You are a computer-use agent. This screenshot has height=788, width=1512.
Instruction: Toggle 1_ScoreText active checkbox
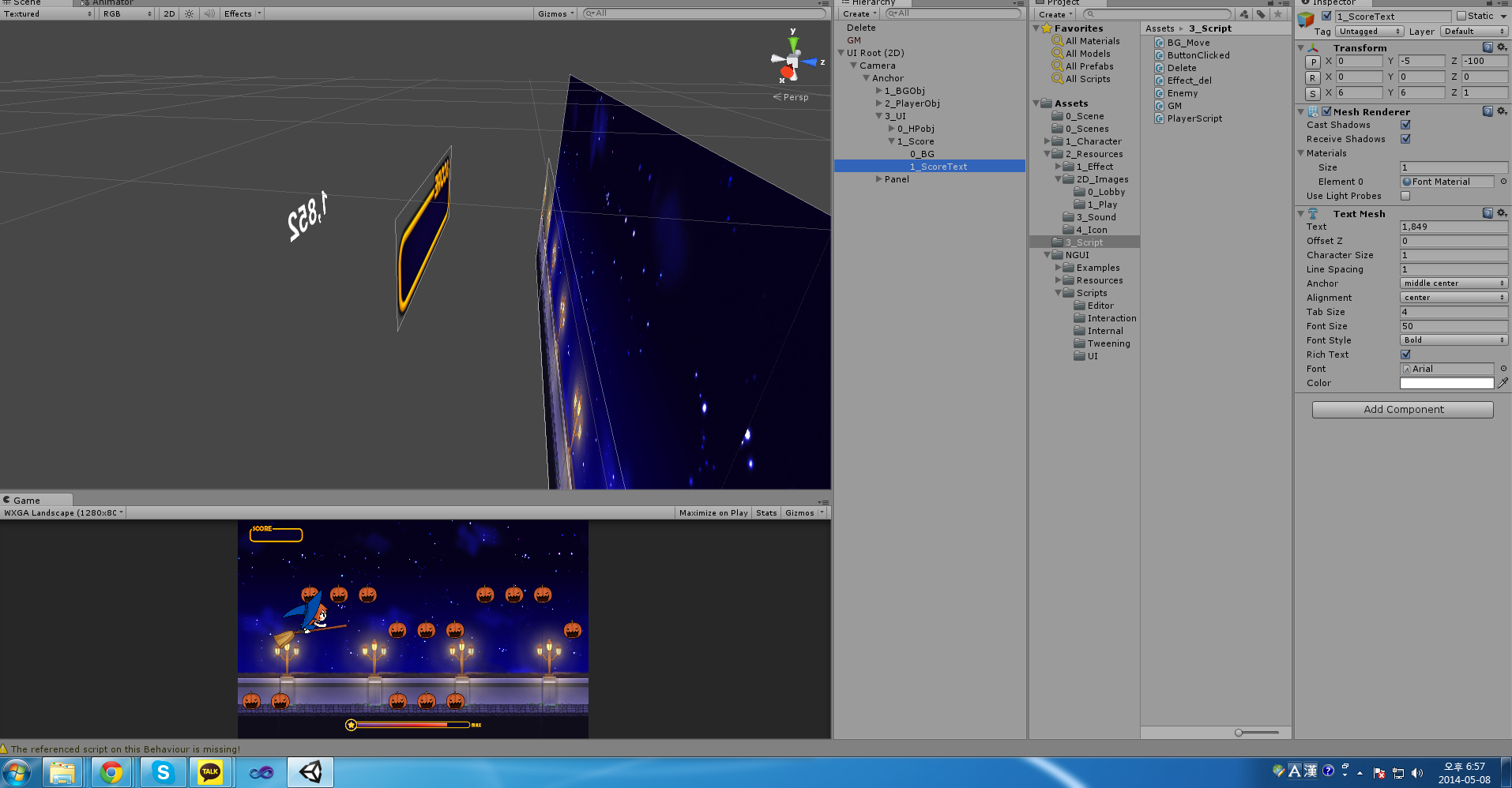(x=1326, y=16)
